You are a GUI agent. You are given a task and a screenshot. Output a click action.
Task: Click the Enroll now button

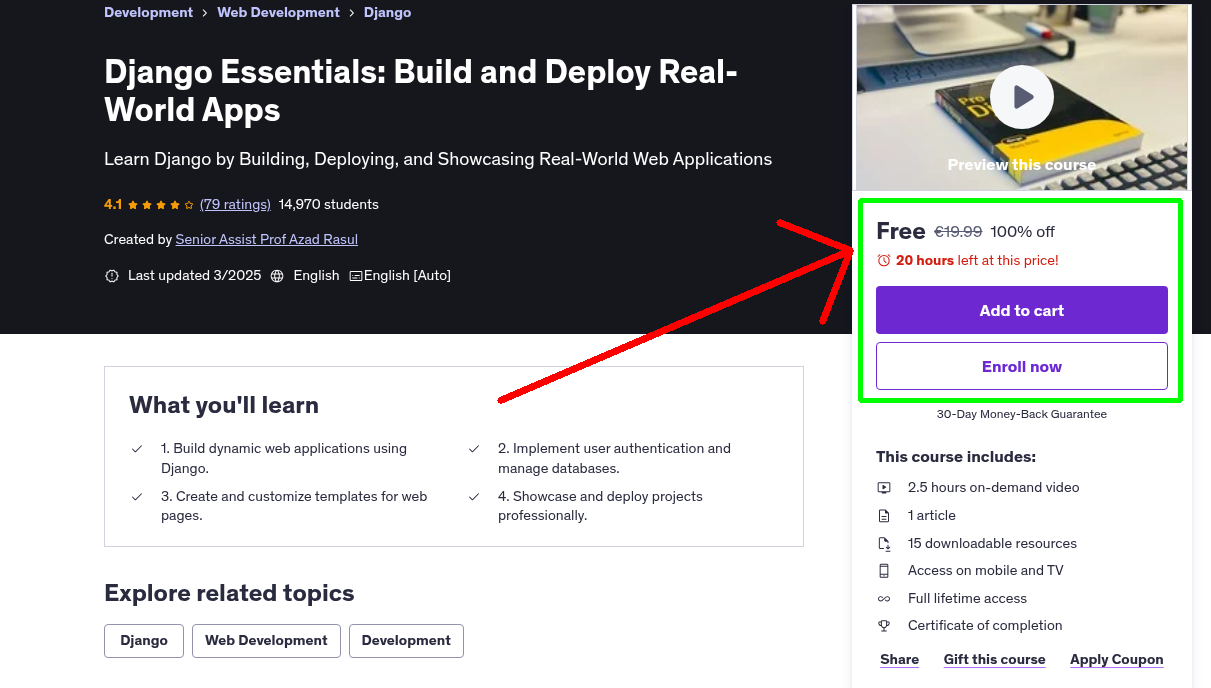(1021, 366)
